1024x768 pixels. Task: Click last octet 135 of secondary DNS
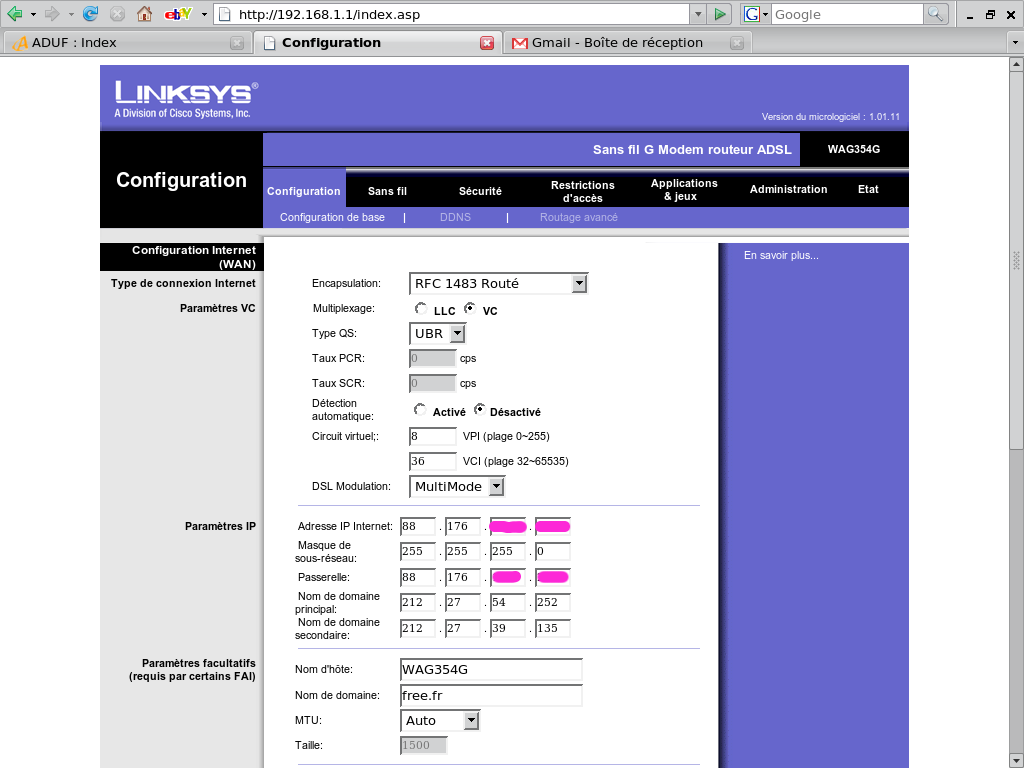(552, 628)
